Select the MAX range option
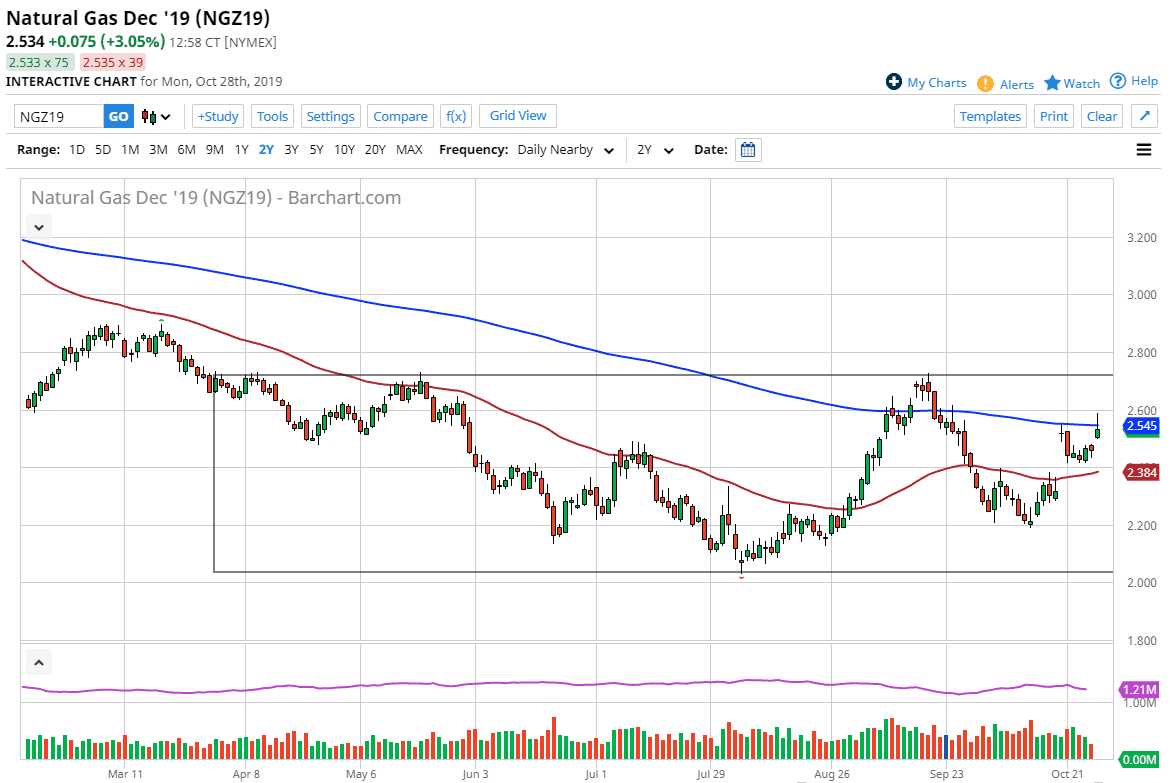The image size is (1170, 783). pos(409,150)
